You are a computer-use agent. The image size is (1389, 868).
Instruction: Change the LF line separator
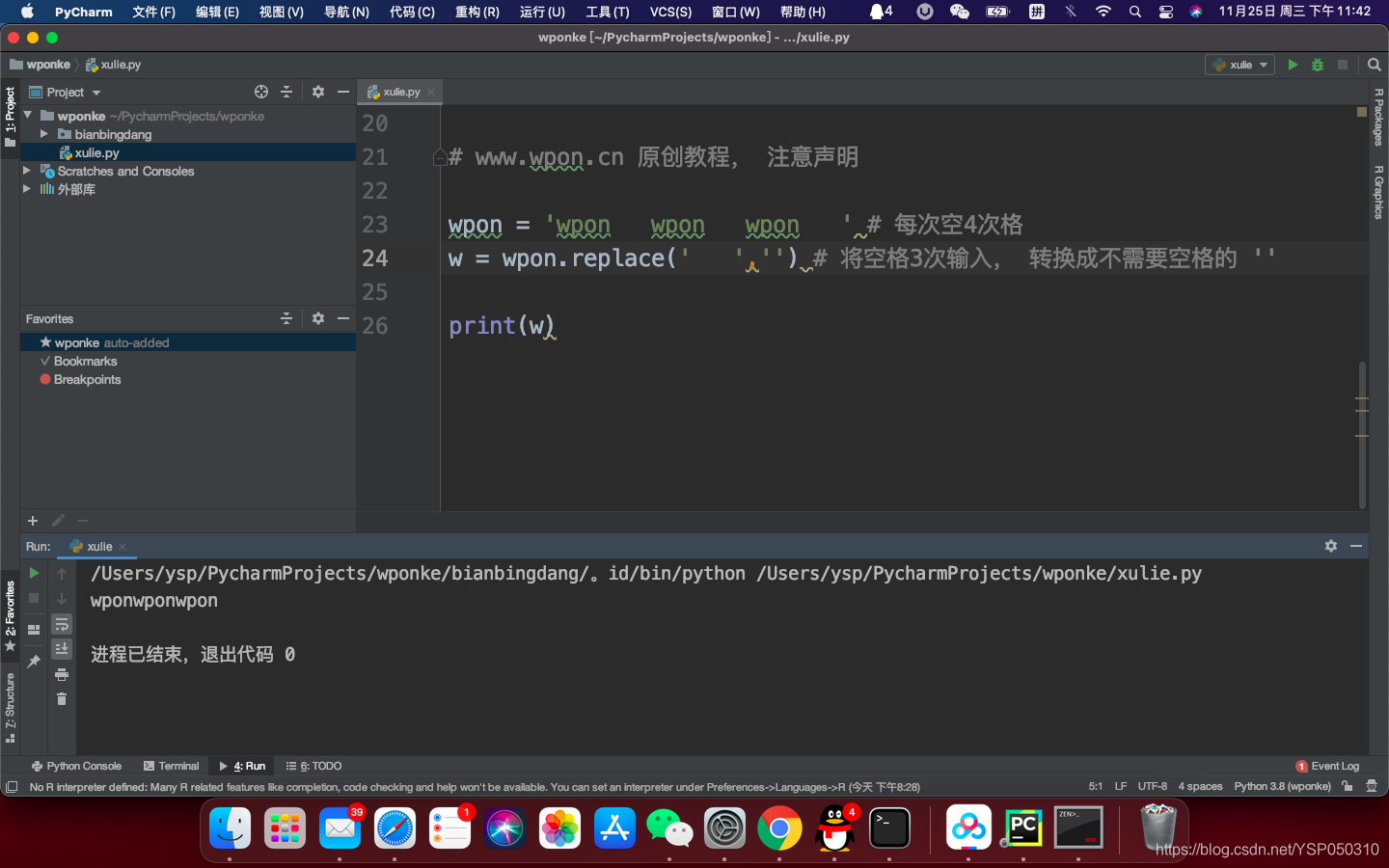[x=1120, y=786]
